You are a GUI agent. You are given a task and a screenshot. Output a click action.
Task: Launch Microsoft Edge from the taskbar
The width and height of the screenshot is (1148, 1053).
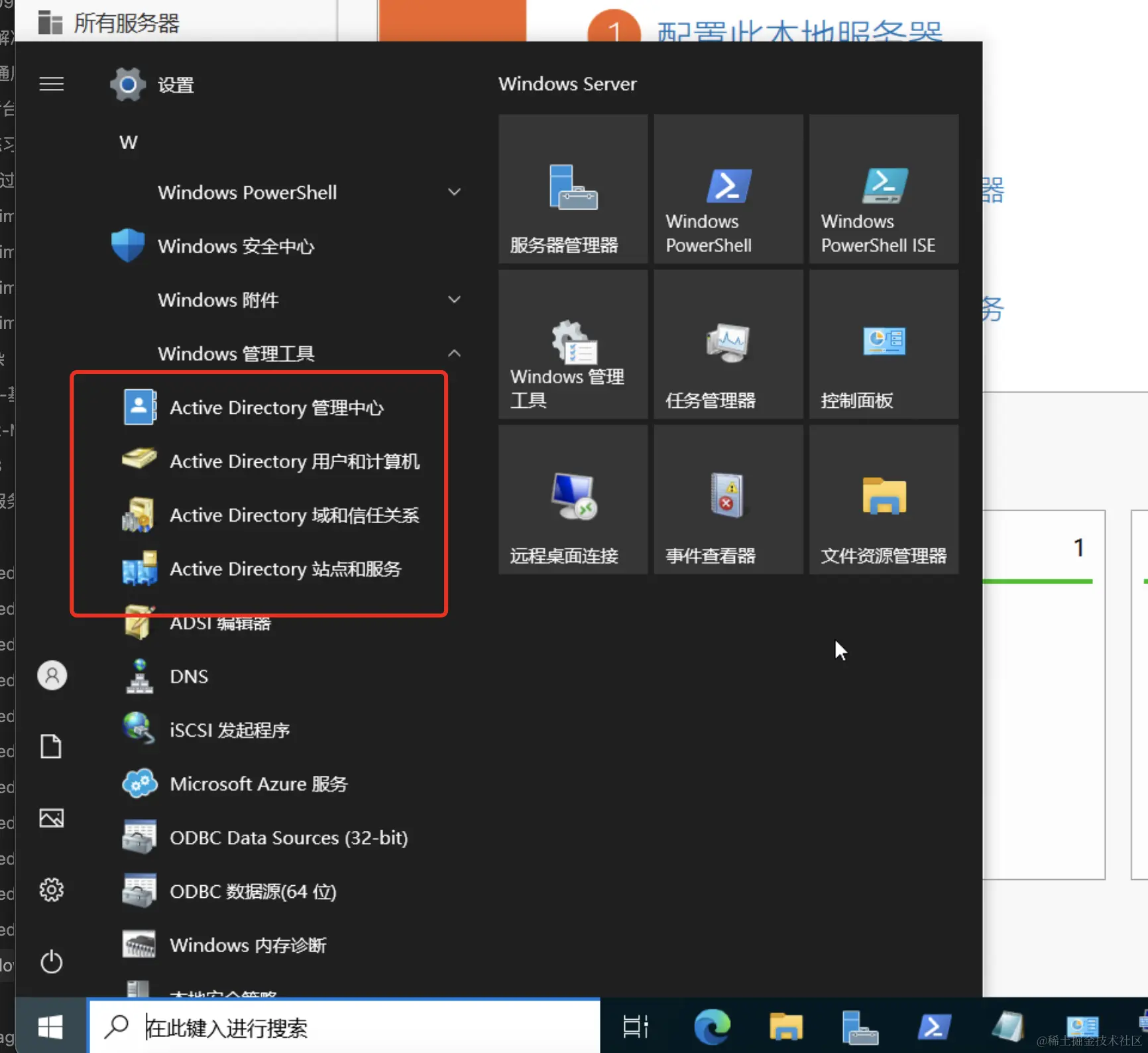[712, 1027]
